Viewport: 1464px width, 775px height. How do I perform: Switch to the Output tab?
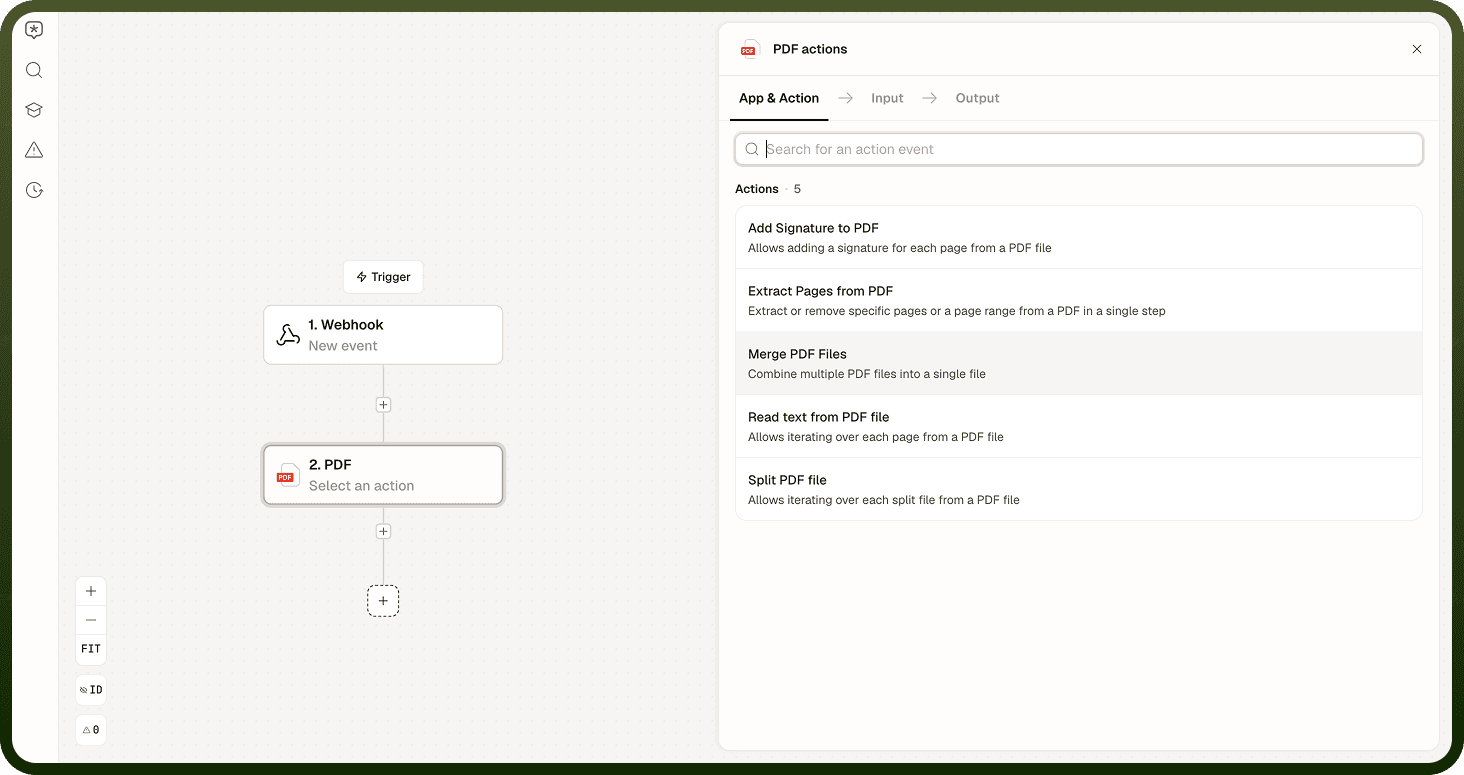click(977, 98)
